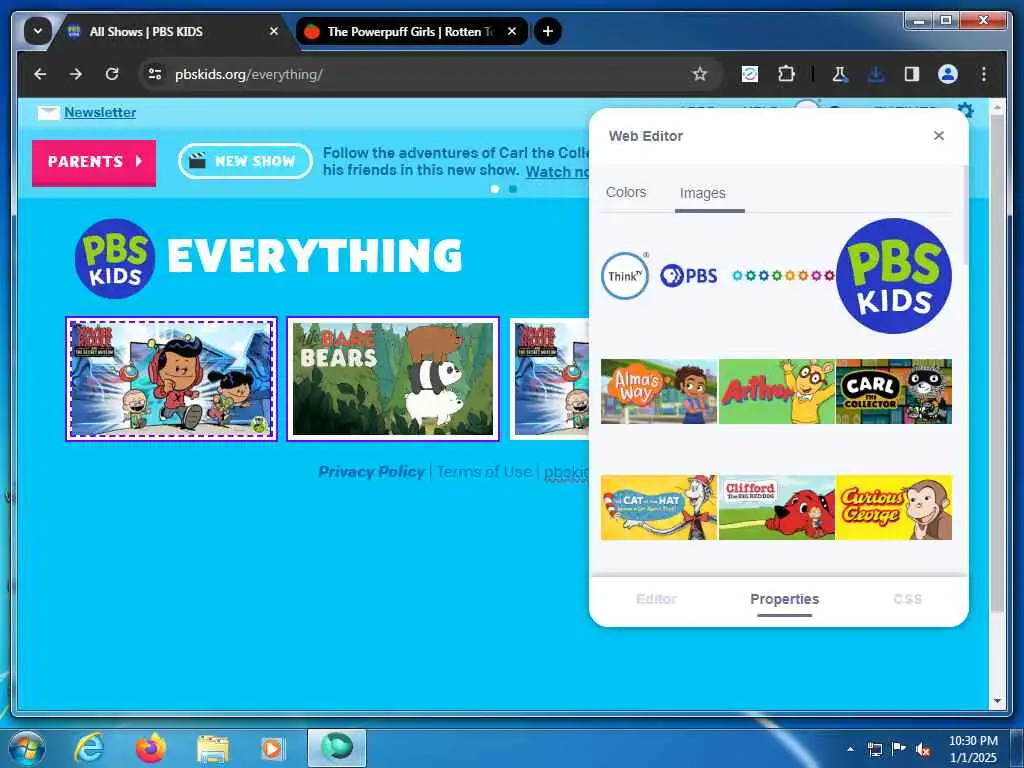Select the first carousel dot indicator
Image resolution: width=1024 pixels, height=768 pixels.
click(495, 189)
